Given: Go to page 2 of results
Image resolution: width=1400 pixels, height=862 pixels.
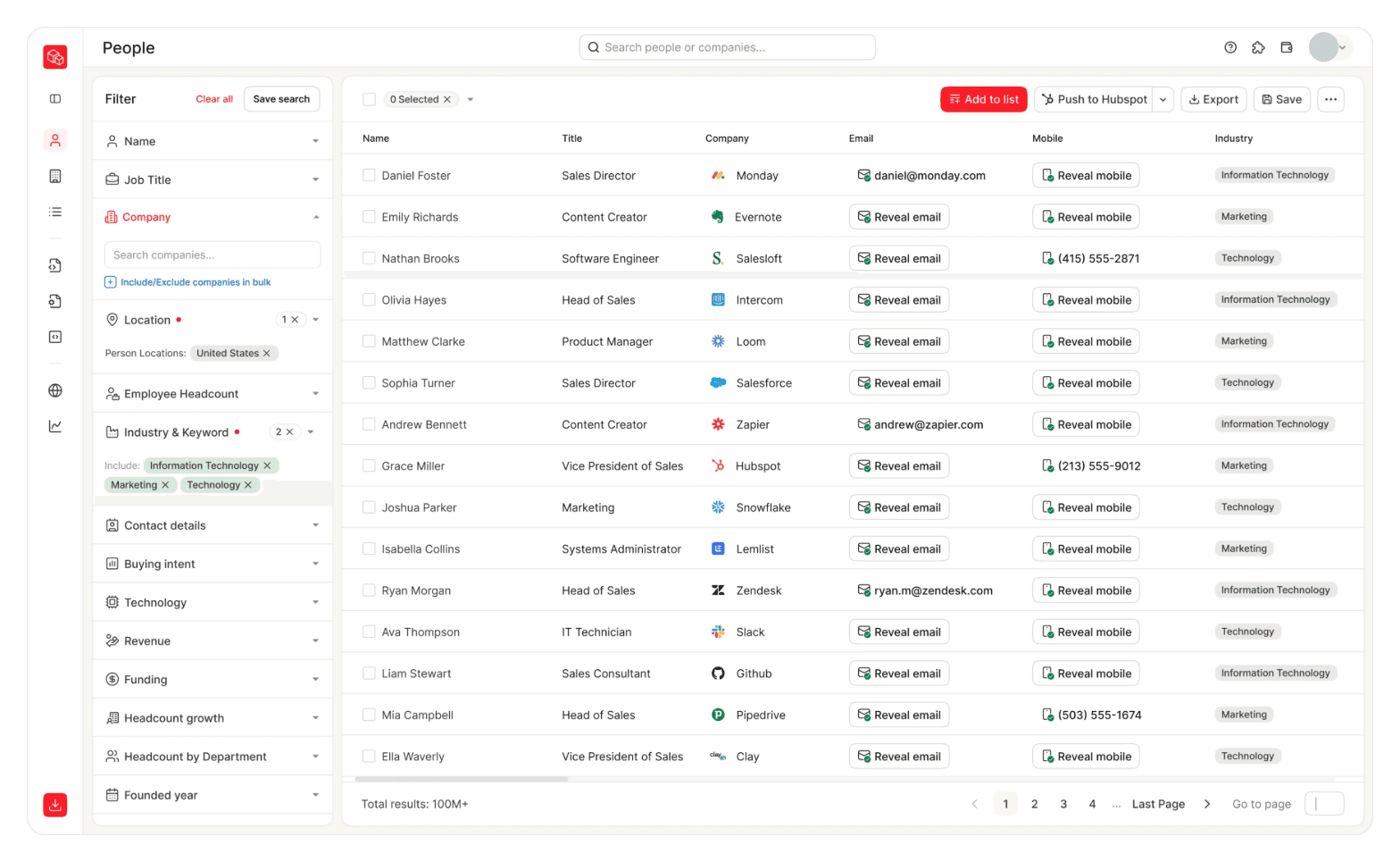Looking at the screenshot, I should [x=1034, y=804].
